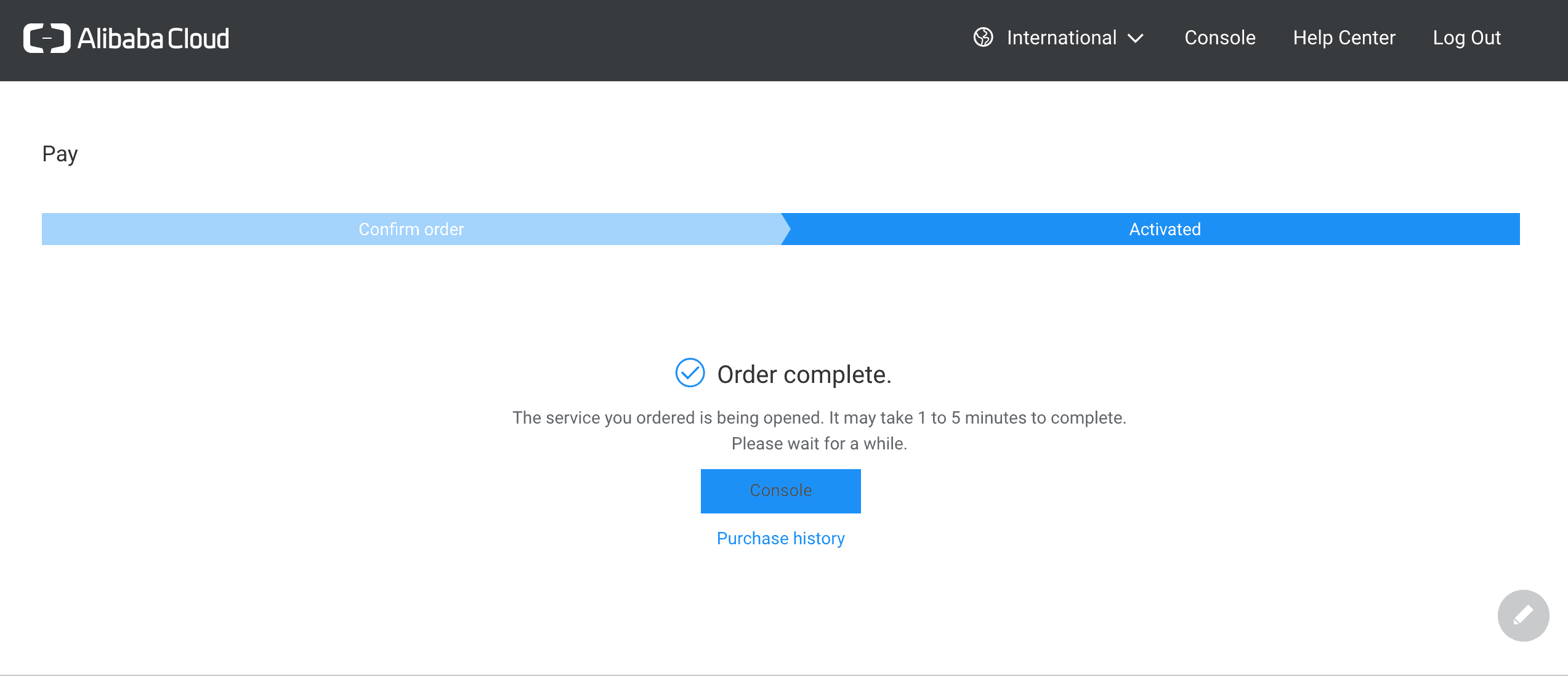Select the Confirm order progress step
This screenshot has width=1568, height=676.
click(x=411, y=229)
